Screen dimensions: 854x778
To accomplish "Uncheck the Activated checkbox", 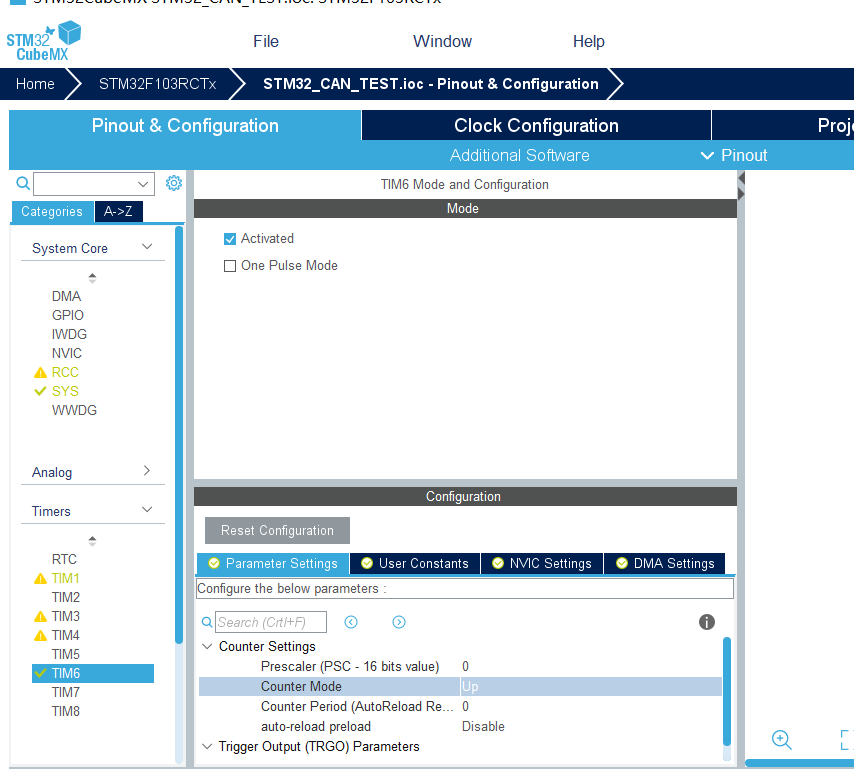I will pyautogui.click(x=230, y=239).
